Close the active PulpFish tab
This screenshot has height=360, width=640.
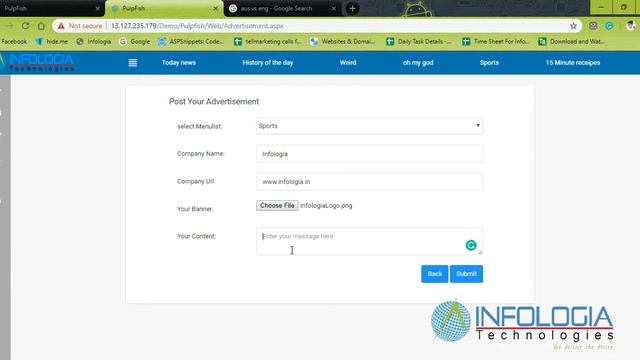[x=216, y=8]
